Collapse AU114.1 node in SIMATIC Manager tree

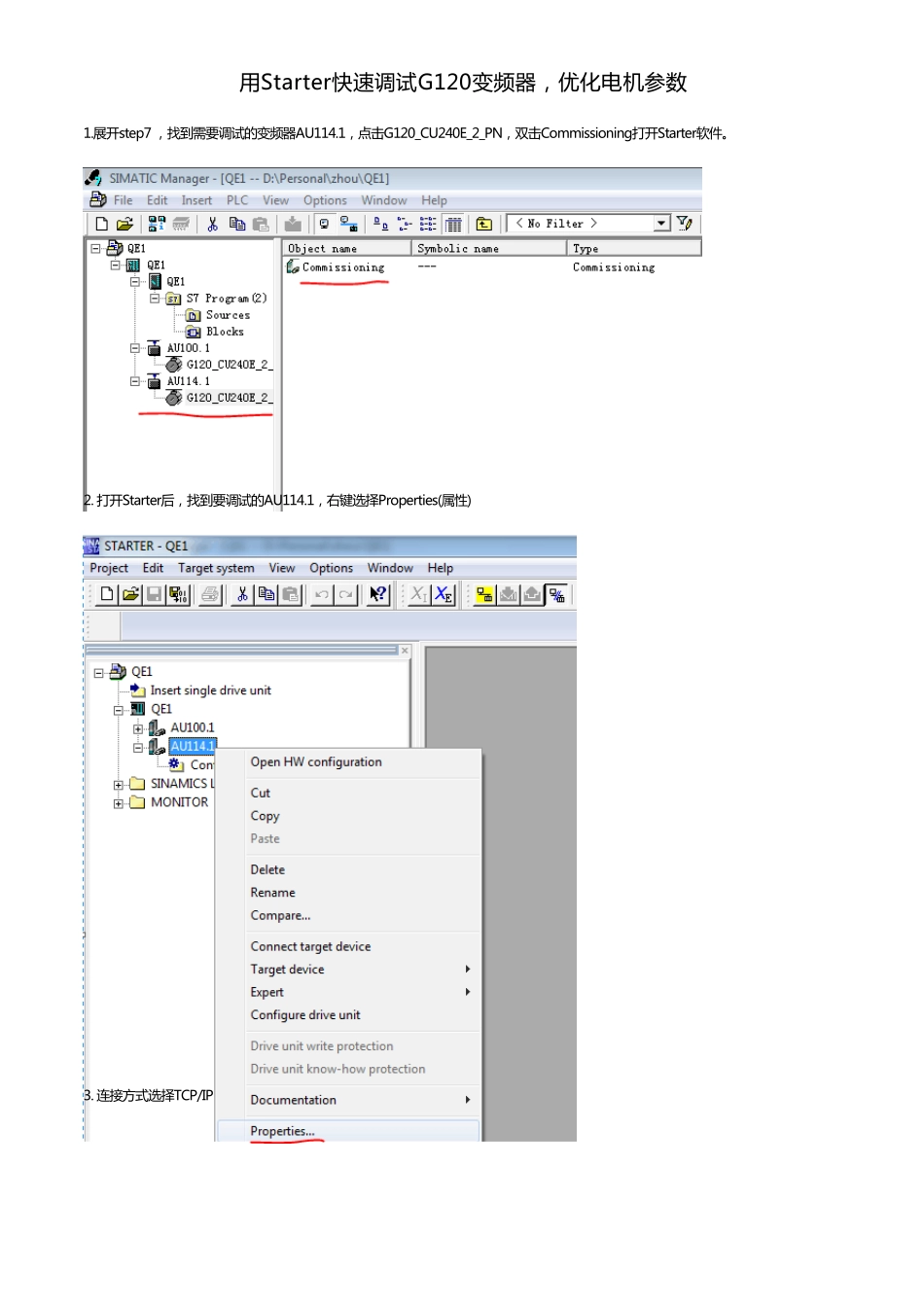[135, 381]
